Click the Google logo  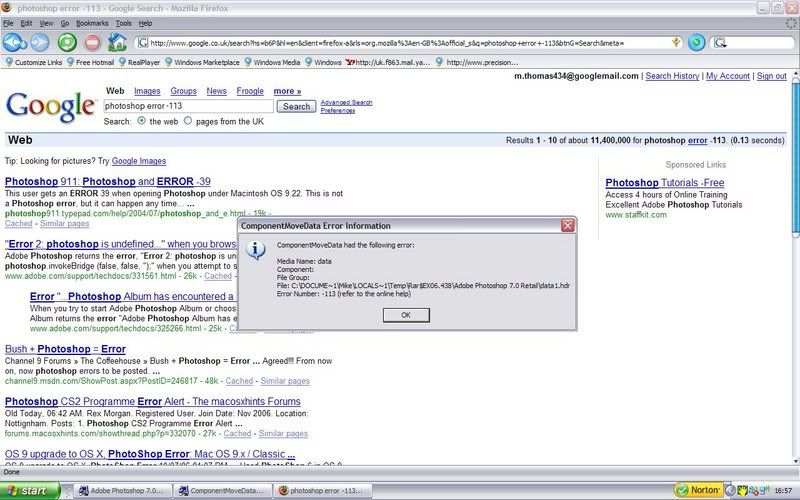[51, 106]
